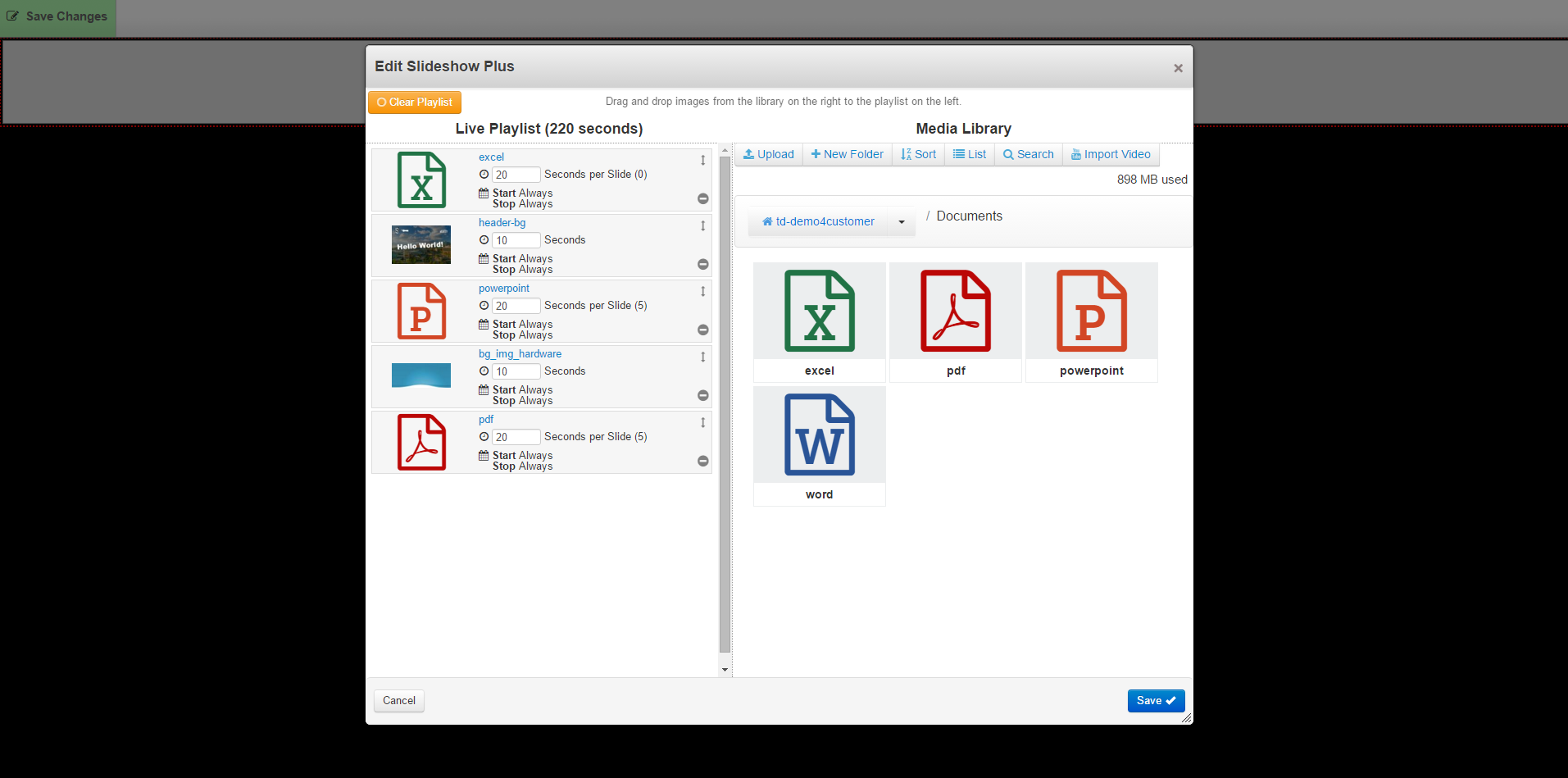The width and height of the screenshot is (1568, 778).
Task: Open the Sort option
Action: tap(918, 154)
